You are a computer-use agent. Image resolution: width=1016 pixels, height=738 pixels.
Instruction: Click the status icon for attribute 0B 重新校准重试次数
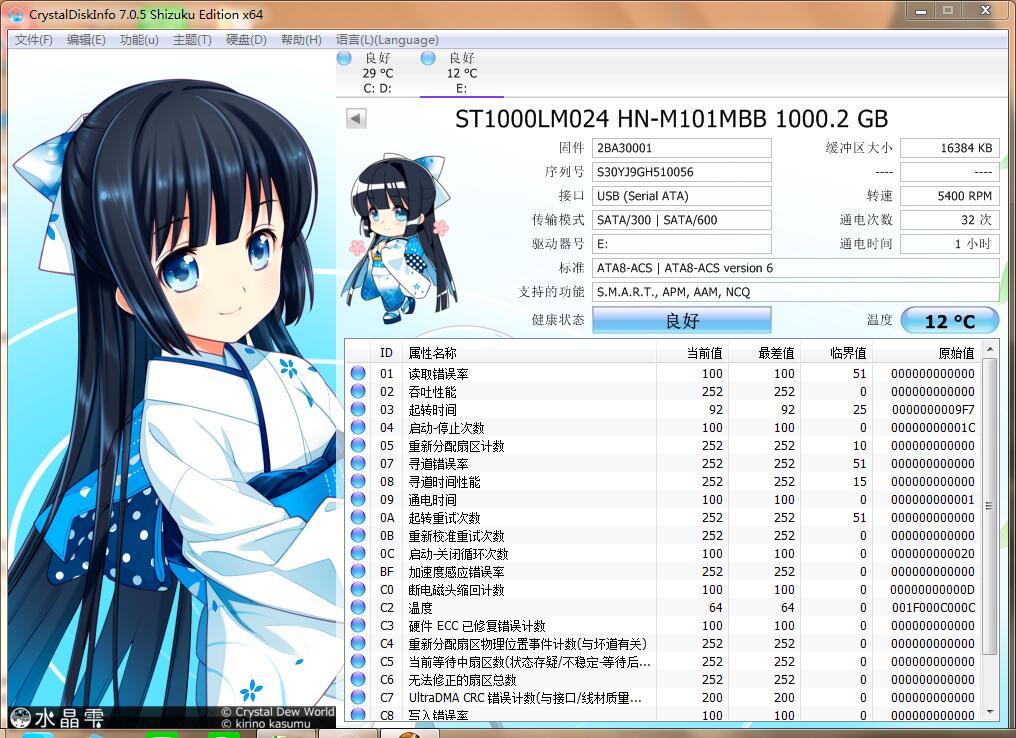pyautogui.click(x=358, y=535)
